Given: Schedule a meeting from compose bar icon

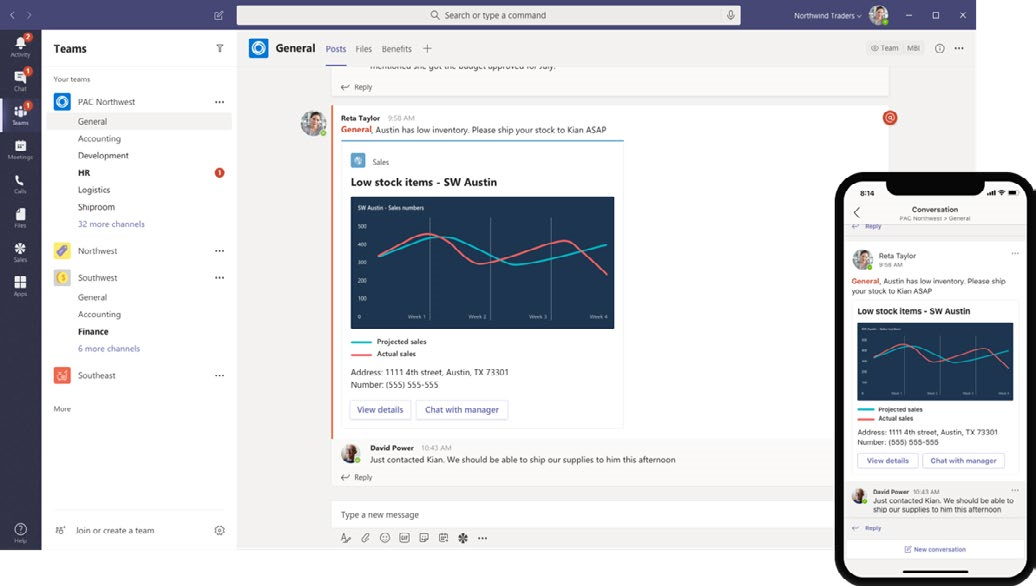Looking at the screenshot, I should click(443, 538).
